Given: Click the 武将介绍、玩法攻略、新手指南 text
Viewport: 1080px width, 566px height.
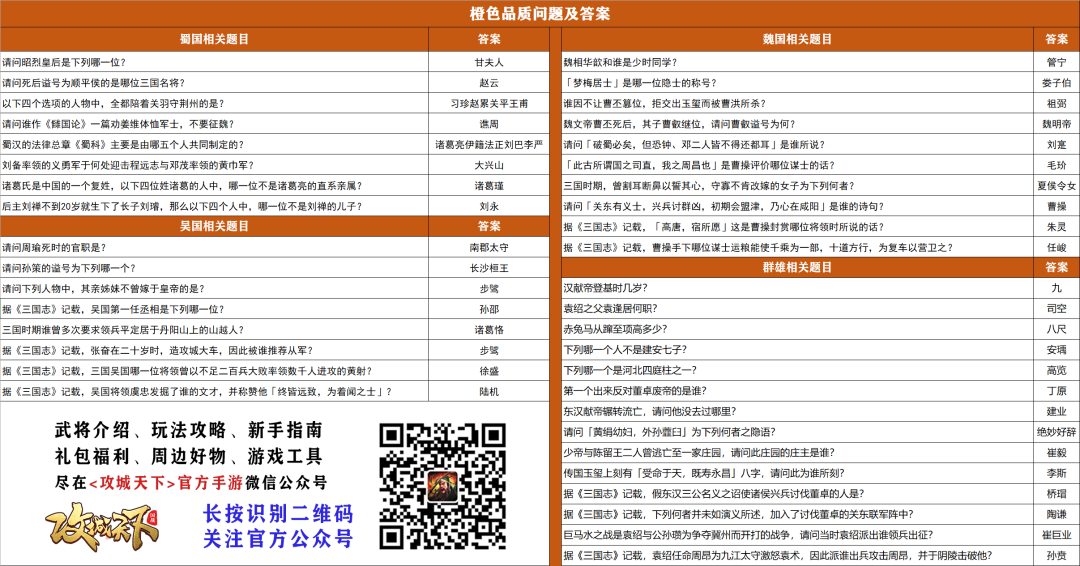Looking at the screenshot, I should click(x=189, y=430).
